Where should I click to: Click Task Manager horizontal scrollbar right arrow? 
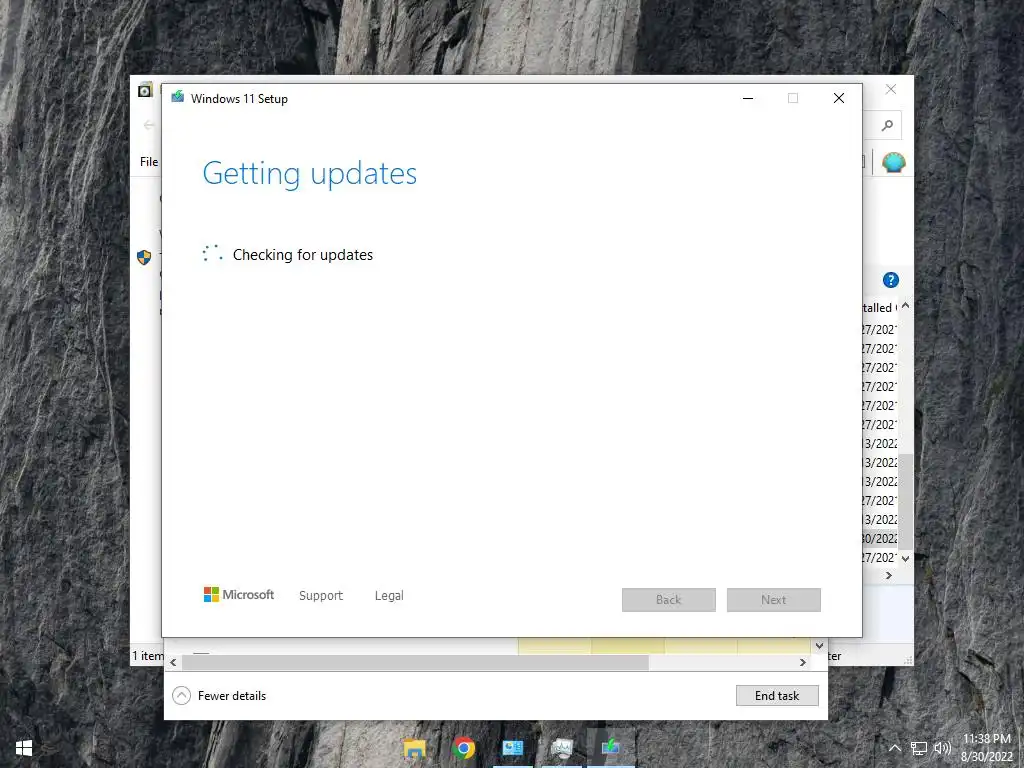coord(803,662)
